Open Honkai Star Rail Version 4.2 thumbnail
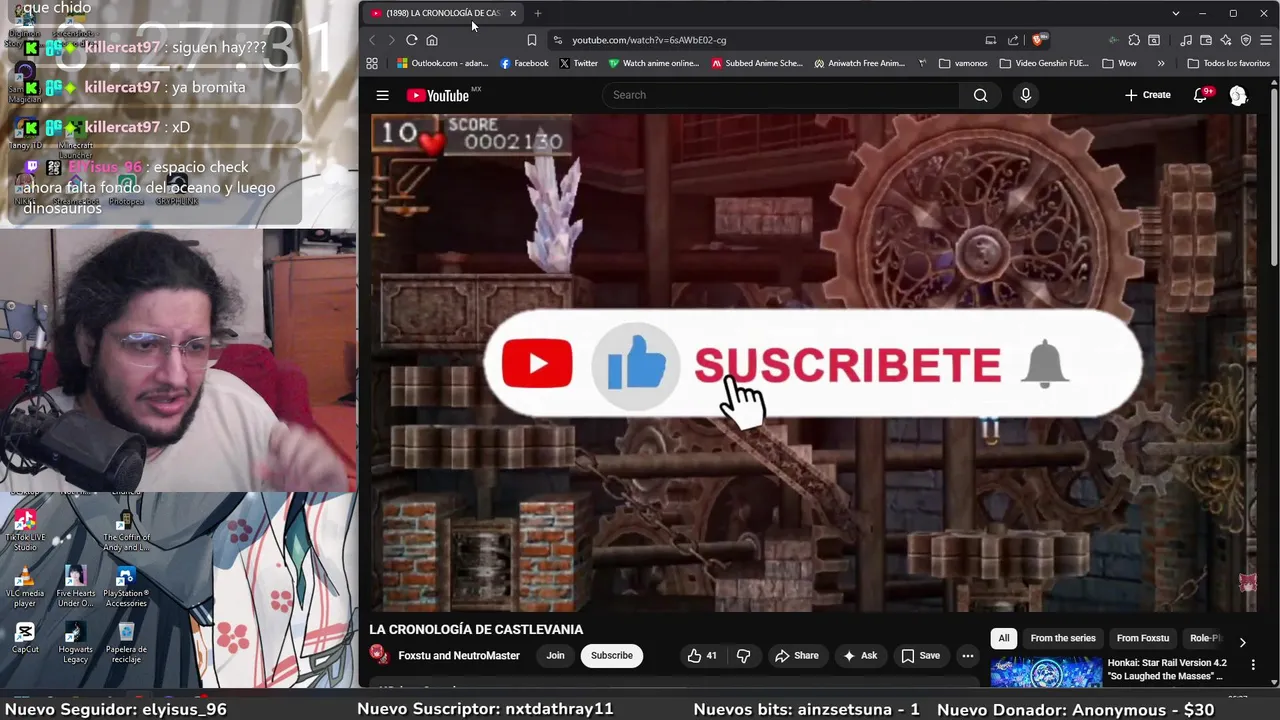 [x=1046, y=672]
